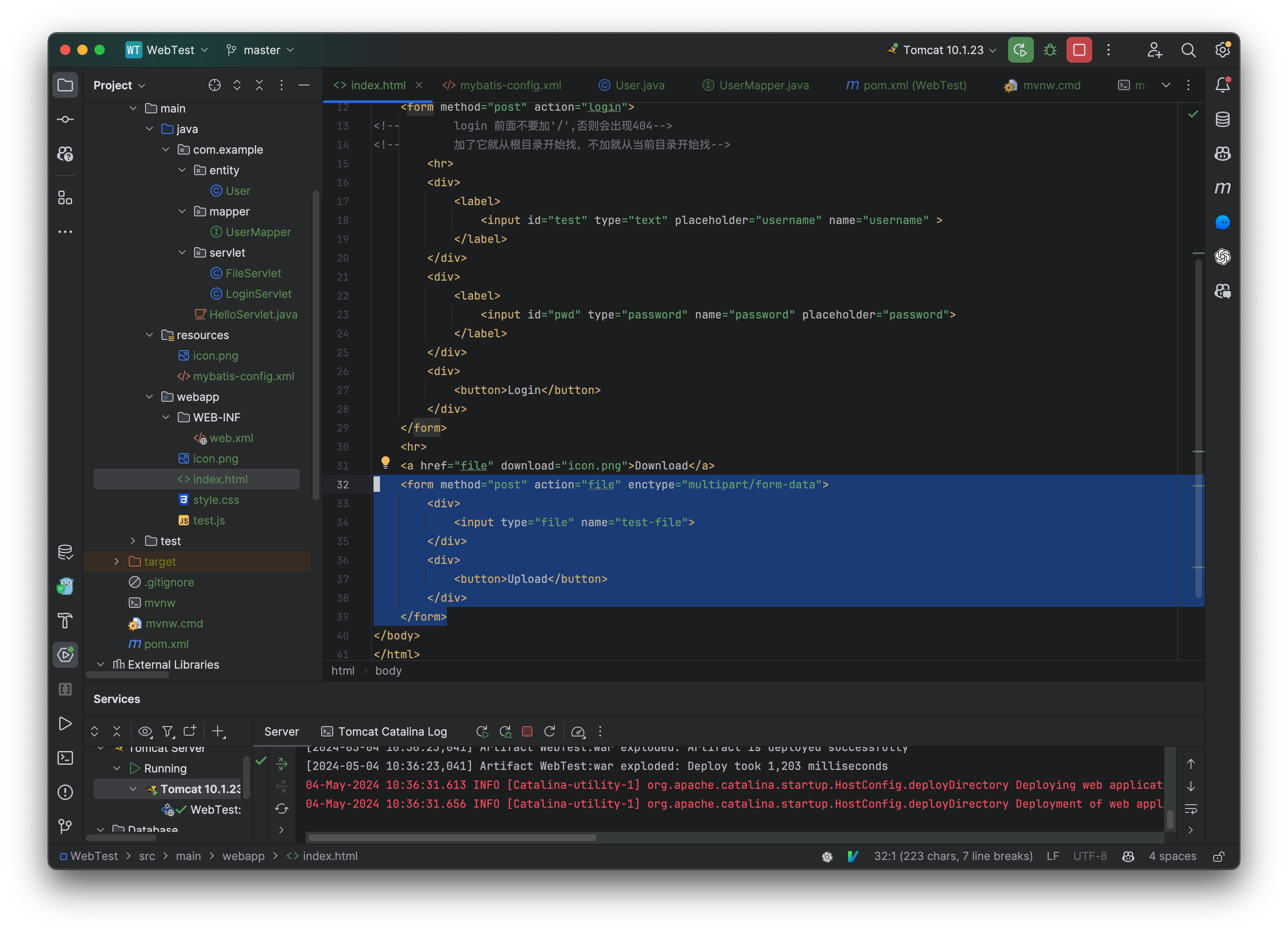The image size is (1288, 933).
Task: Open IDE Settings via the gear icon
Action: [1222, 50]
